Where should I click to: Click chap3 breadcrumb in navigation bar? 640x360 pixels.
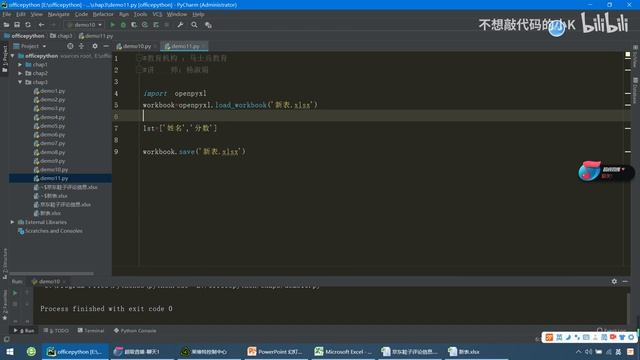61,36
